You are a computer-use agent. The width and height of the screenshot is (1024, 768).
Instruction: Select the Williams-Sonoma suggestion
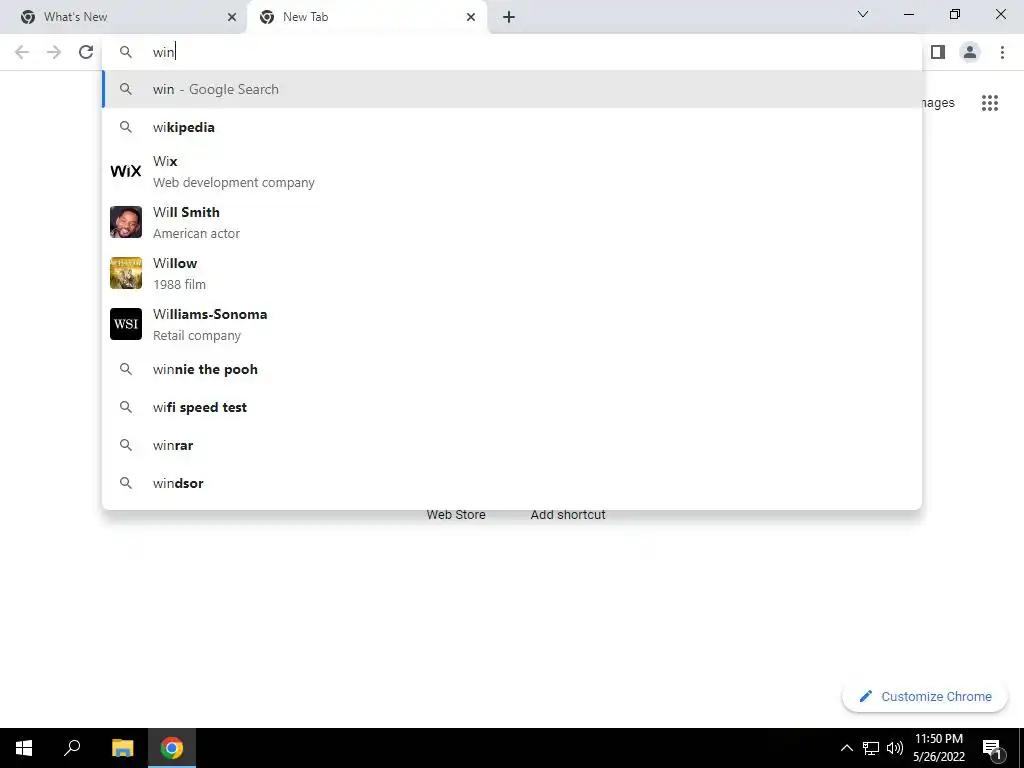pyautogui.click(x=512, y=325)
